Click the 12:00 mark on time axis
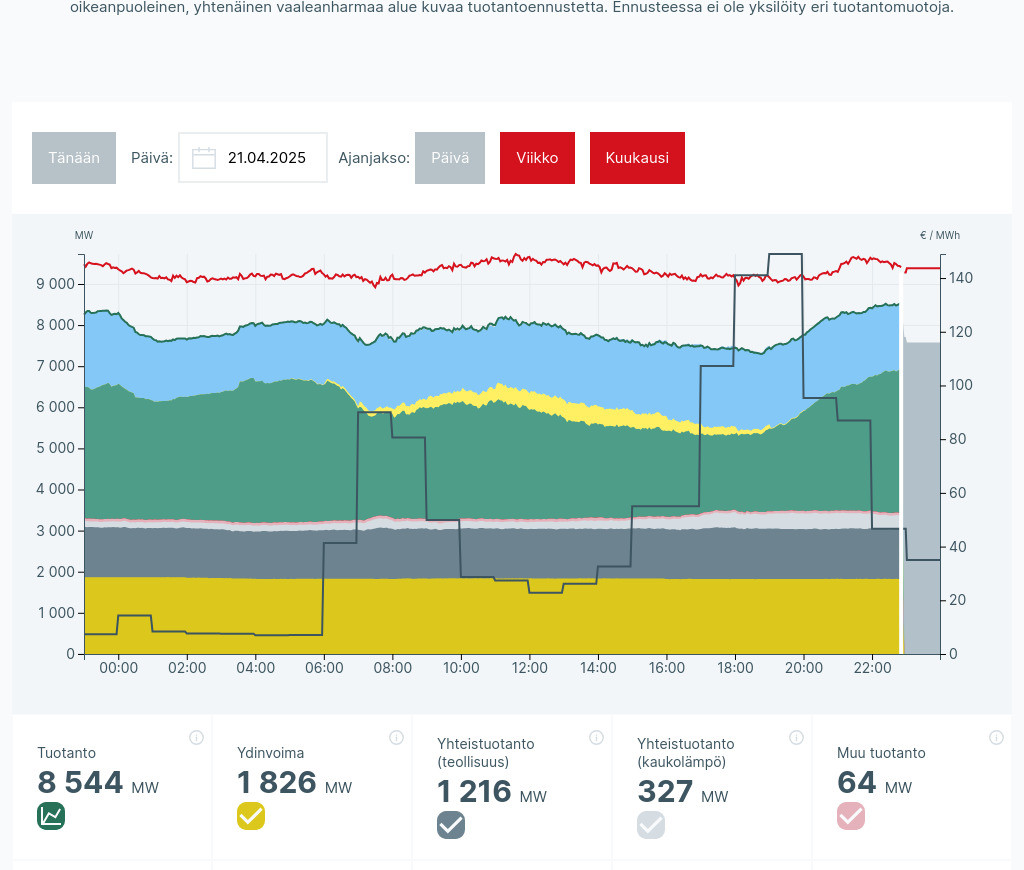 pos(529,668)
